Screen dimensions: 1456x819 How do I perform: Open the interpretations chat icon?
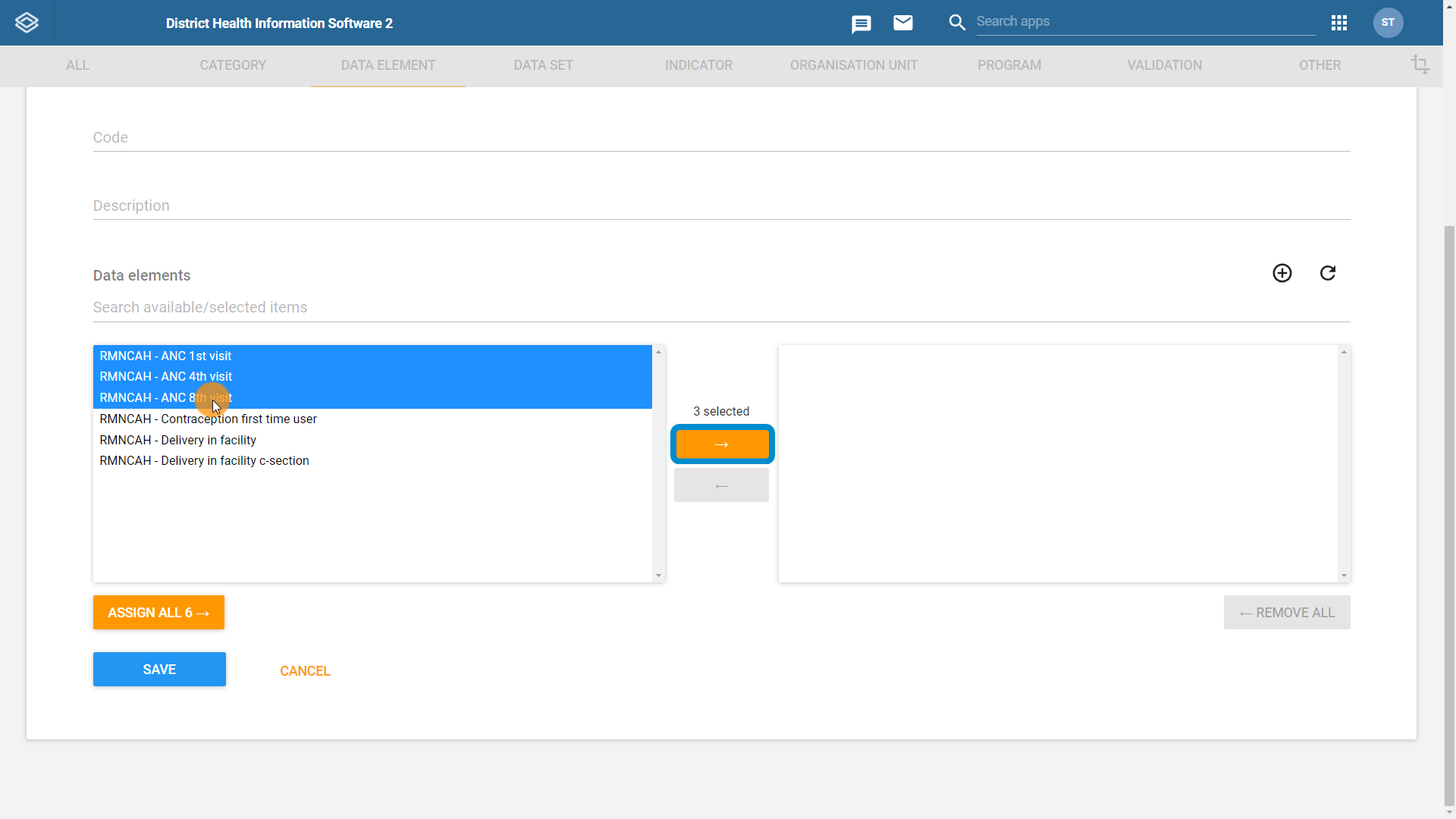point(861,24)
